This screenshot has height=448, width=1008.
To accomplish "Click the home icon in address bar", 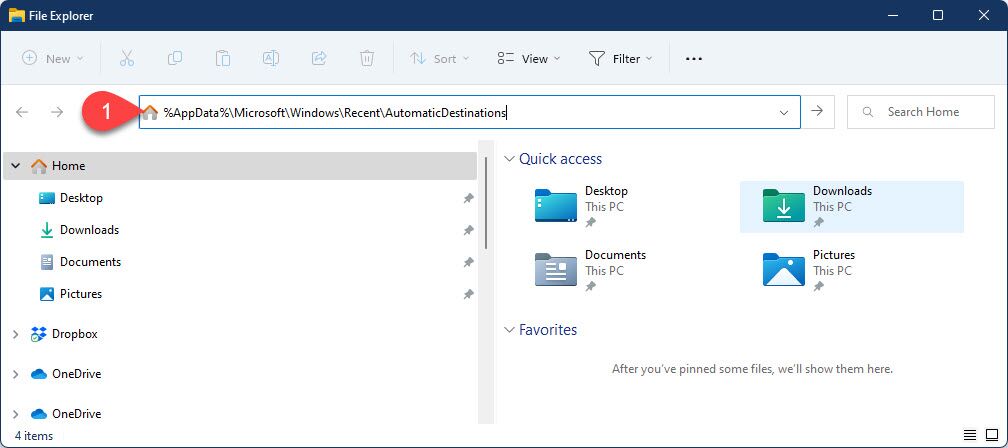I will [150, 112].
